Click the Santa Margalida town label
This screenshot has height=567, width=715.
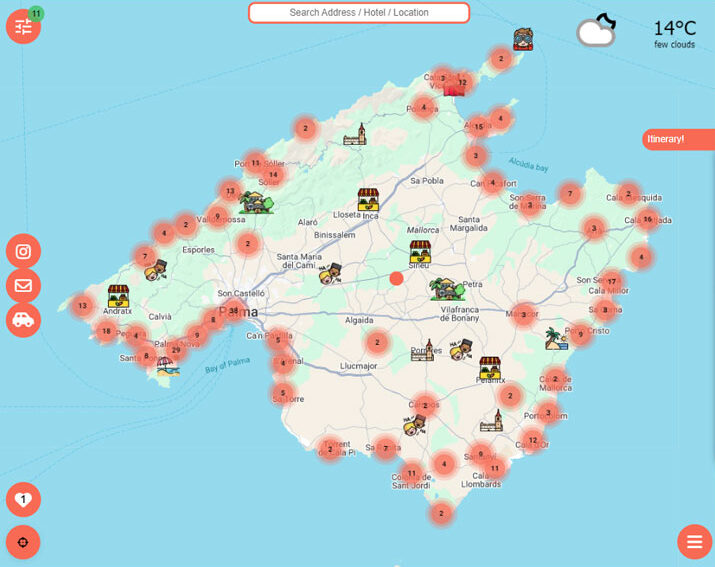pyautogui.click(x=469, y=224)
